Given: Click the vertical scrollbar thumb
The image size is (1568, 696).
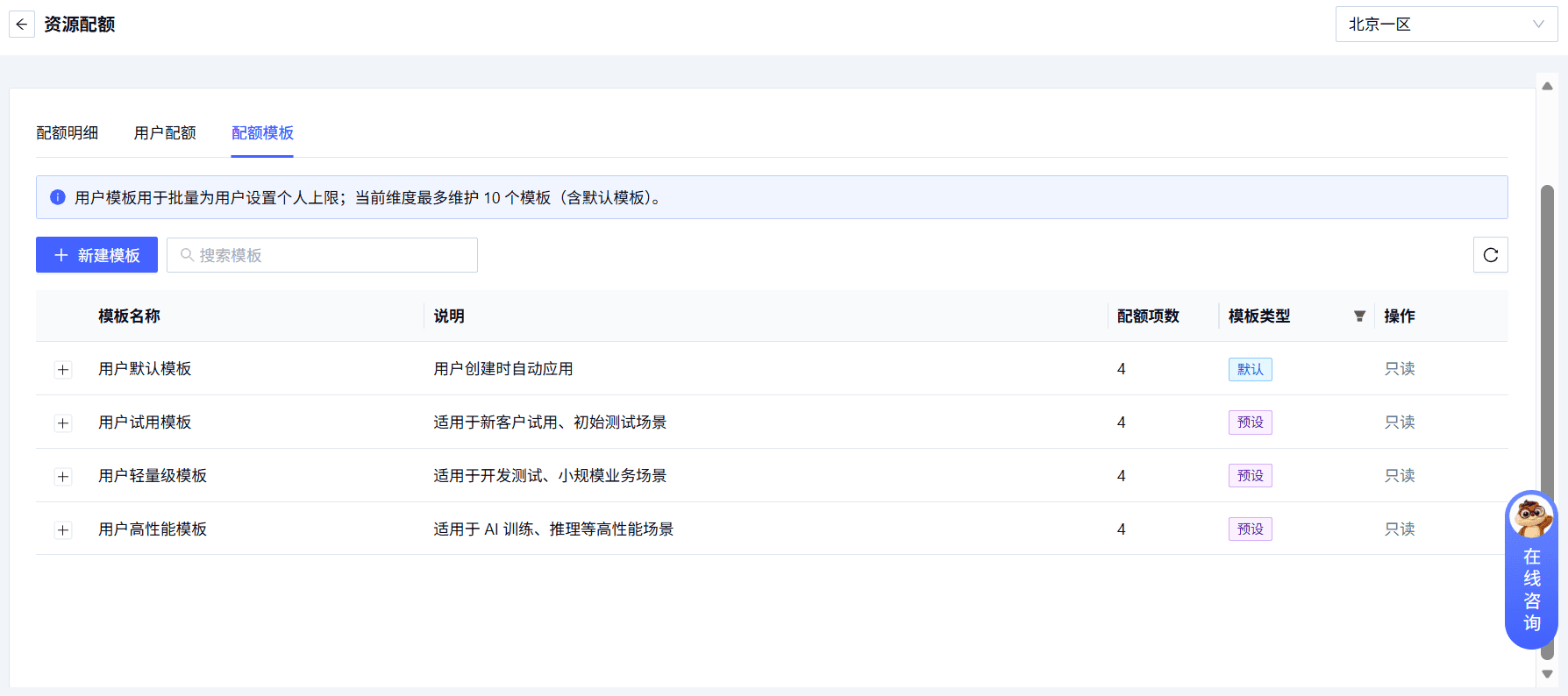Looking at the screenshot, I should pyautogui.click(x=1547, y=421).
